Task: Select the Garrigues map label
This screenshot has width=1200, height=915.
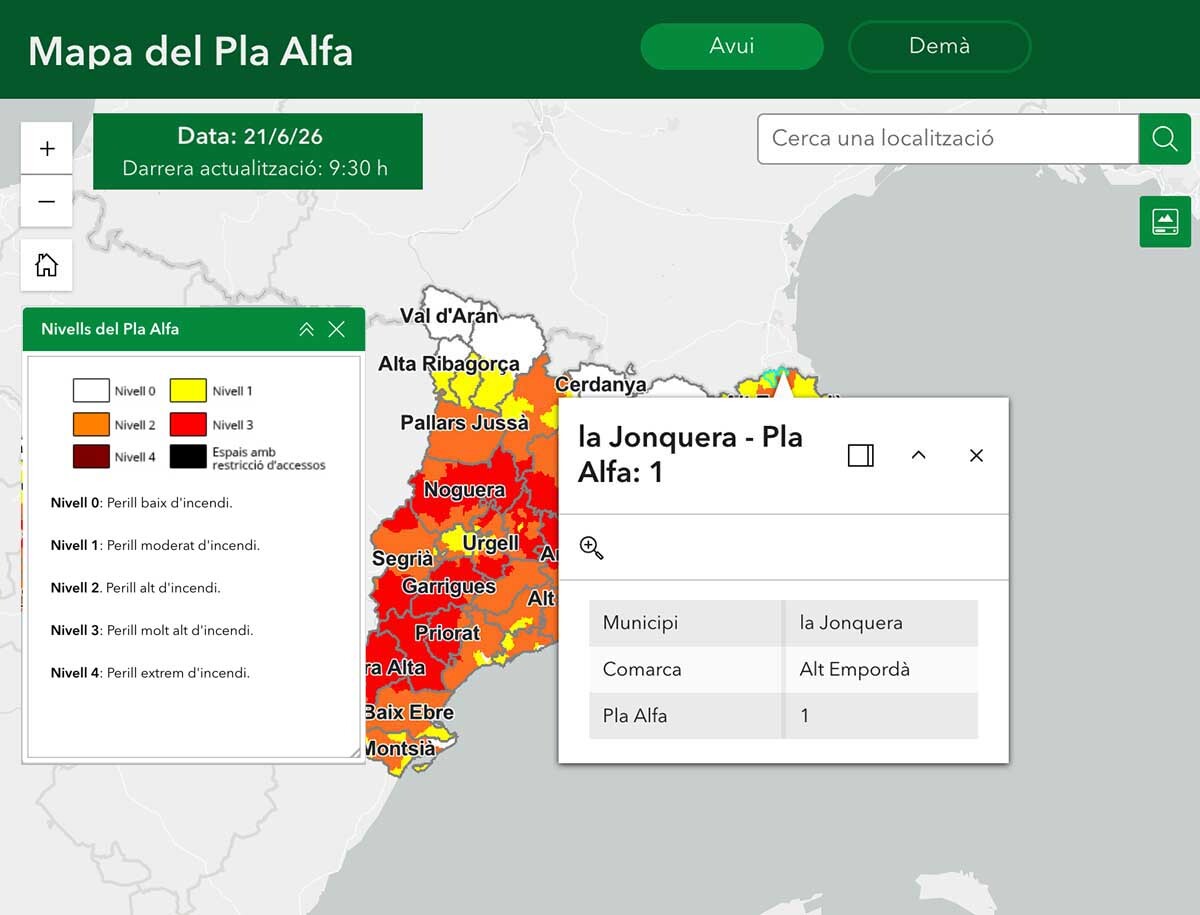Action: click(x=449, y=587)
